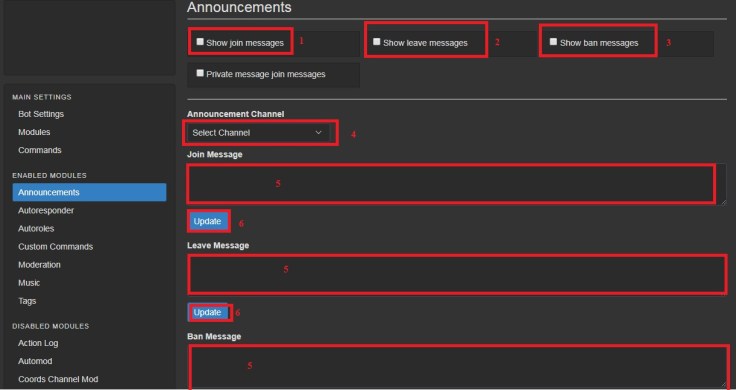Open the disabled Action Log module

pos(38,343)
